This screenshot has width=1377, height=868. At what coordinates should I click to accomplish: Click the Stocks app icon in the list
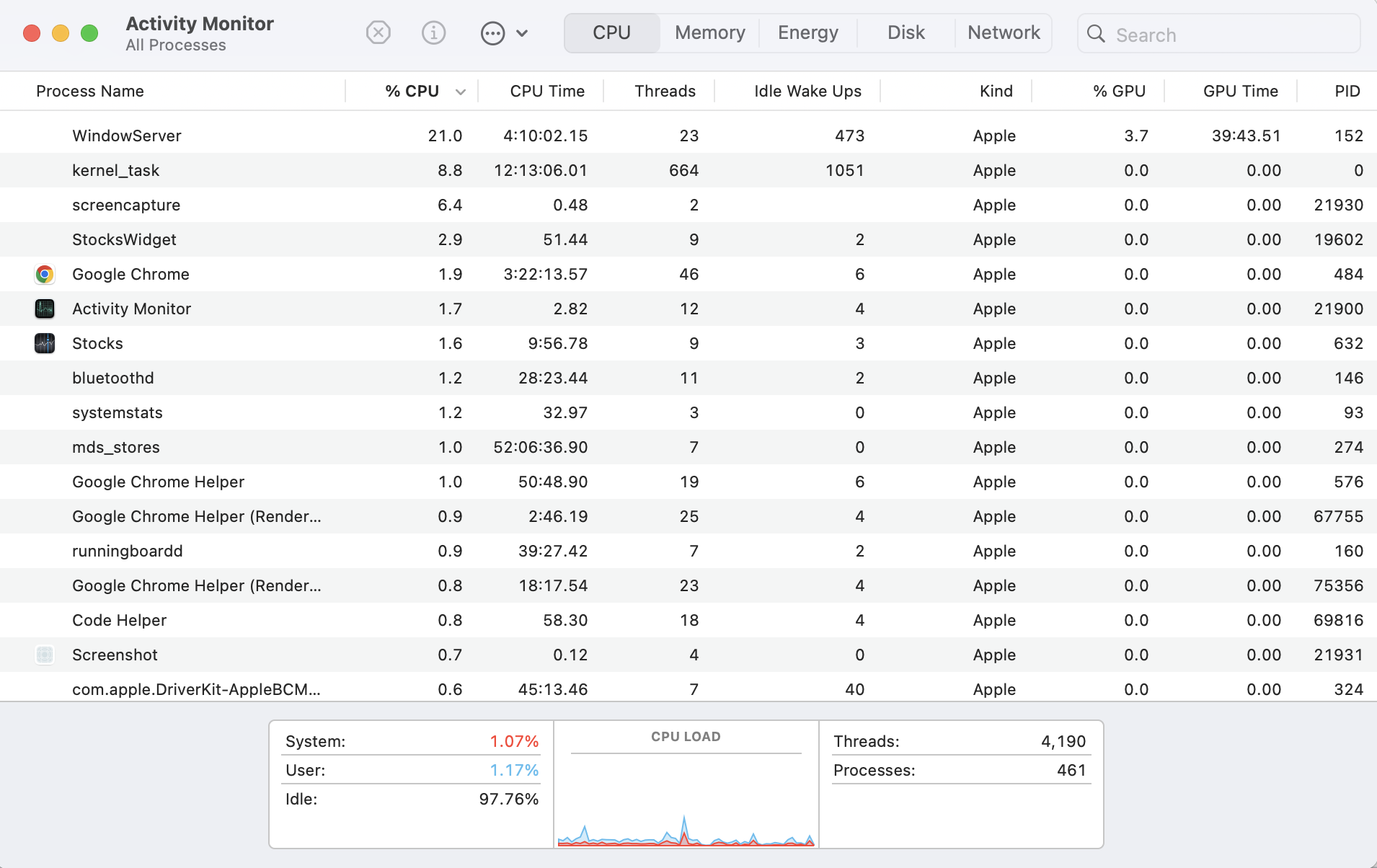(45, 343)
